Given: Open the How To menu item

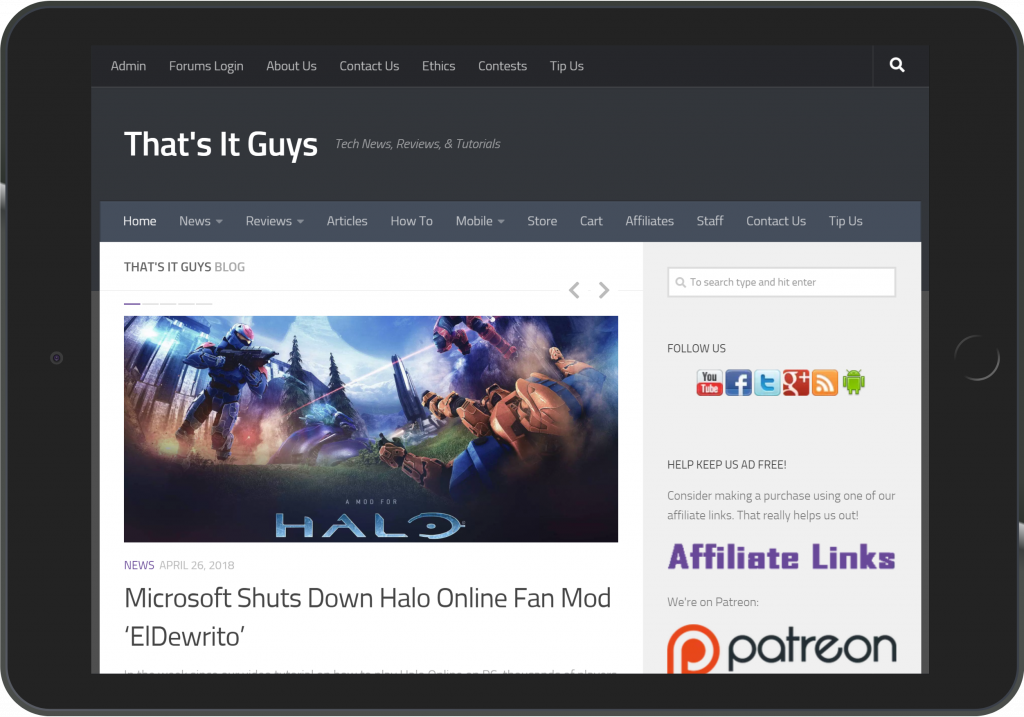Looking at the screenshot, I should coord(411,221).
